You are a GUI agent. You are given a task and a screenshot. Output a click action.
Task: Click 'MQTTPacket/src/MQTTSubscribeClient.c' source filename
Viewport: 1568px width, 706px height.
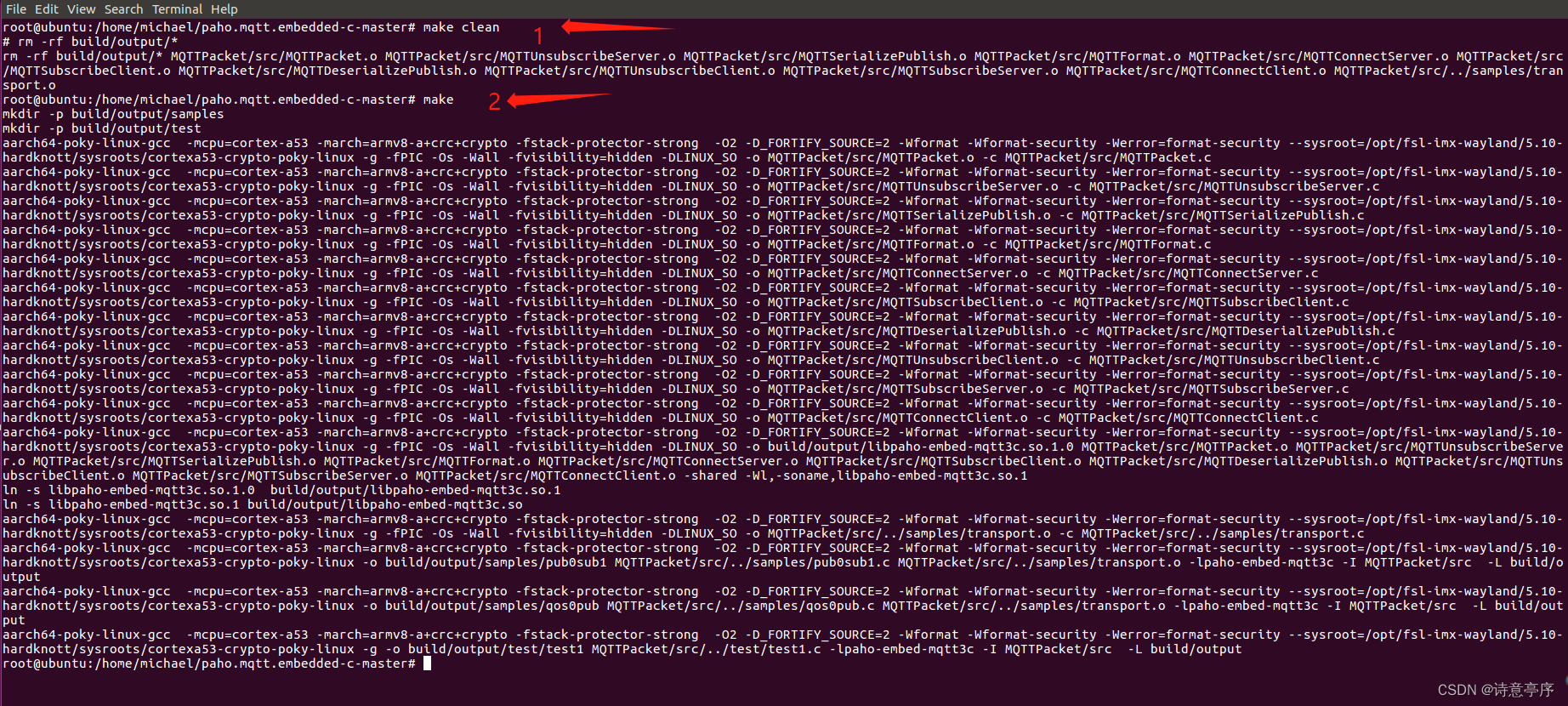pos(1212,302)
